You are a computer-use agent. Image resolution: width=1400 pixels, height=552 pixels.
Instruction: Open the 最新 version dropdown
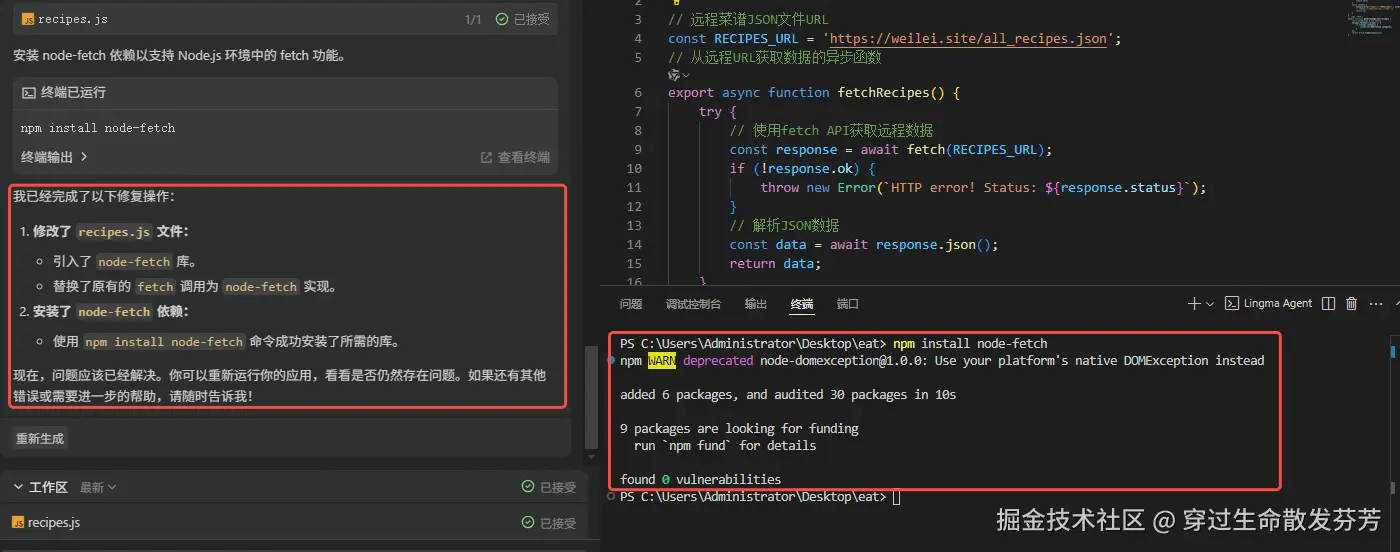pos(98,487)
